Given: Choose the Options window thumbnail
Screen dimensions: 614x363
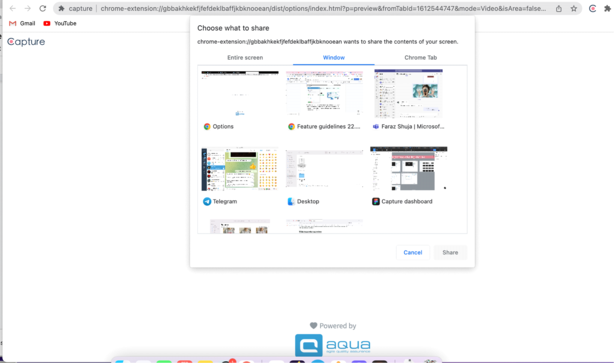Looking at the screenshot, I should click(240, 100).
